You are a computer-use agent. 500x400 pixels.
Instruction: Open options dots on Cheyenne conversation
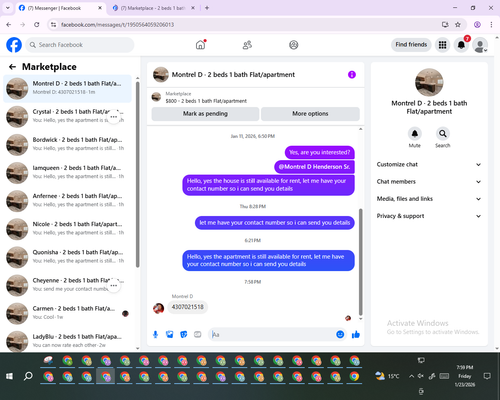point(114,286)
